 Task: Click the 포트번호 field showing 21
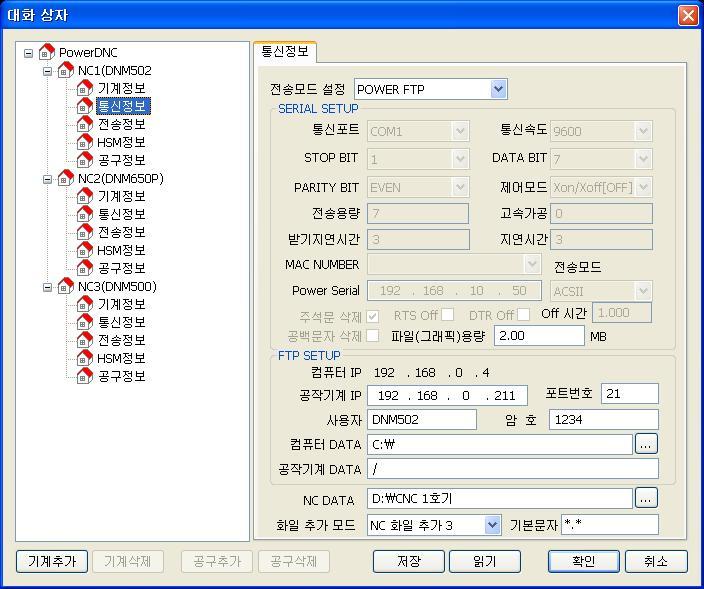[x=629, y=394]
